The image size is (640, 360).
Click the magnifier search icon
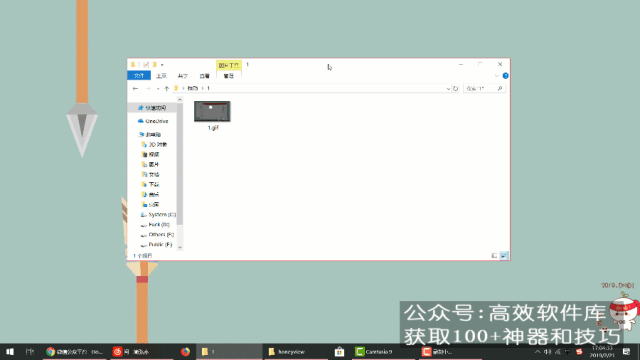tap(500, 89)
